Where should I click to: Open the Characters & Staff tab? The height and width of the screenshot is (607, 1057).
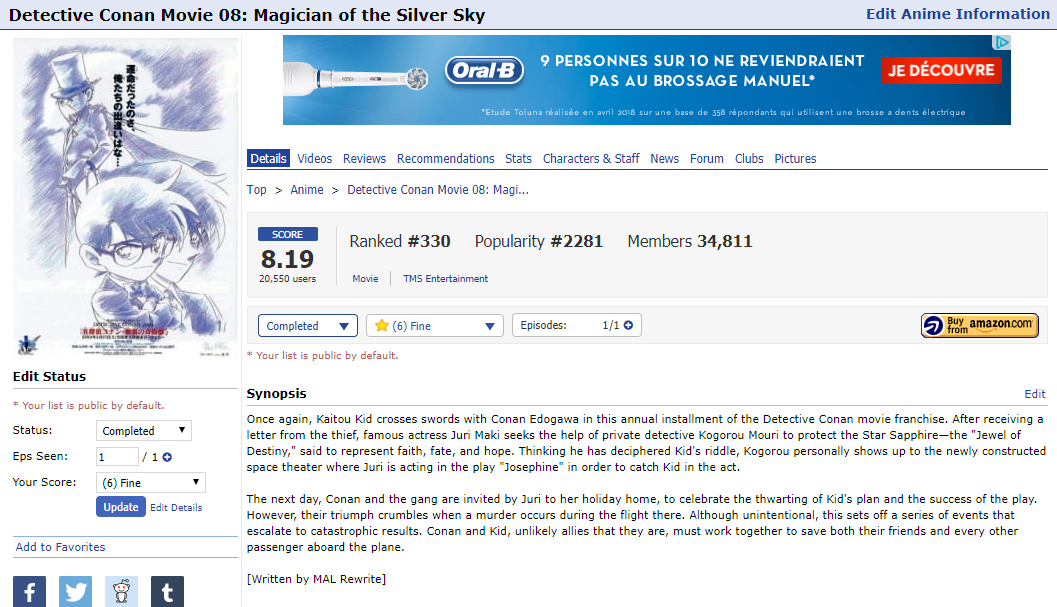click(591, 159)
